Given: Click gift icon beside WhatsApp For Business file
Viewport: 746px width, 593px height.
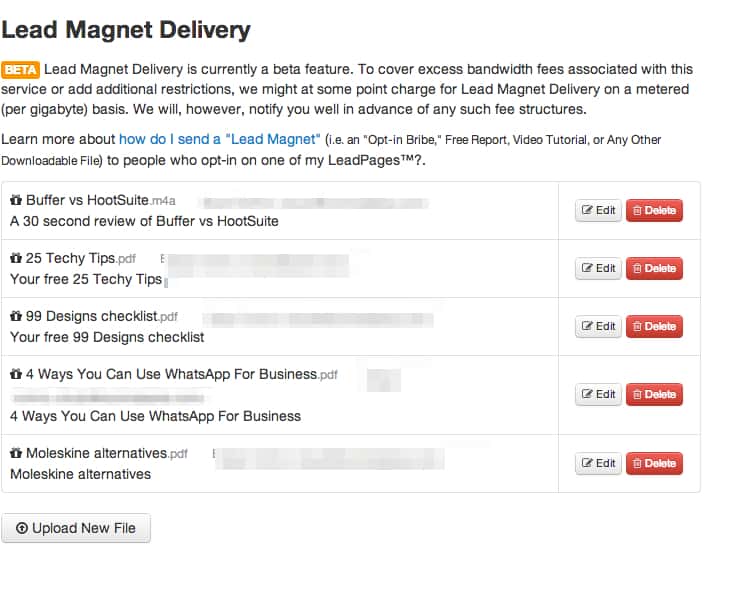Looking at the screenshot, I should click(16, 375).
